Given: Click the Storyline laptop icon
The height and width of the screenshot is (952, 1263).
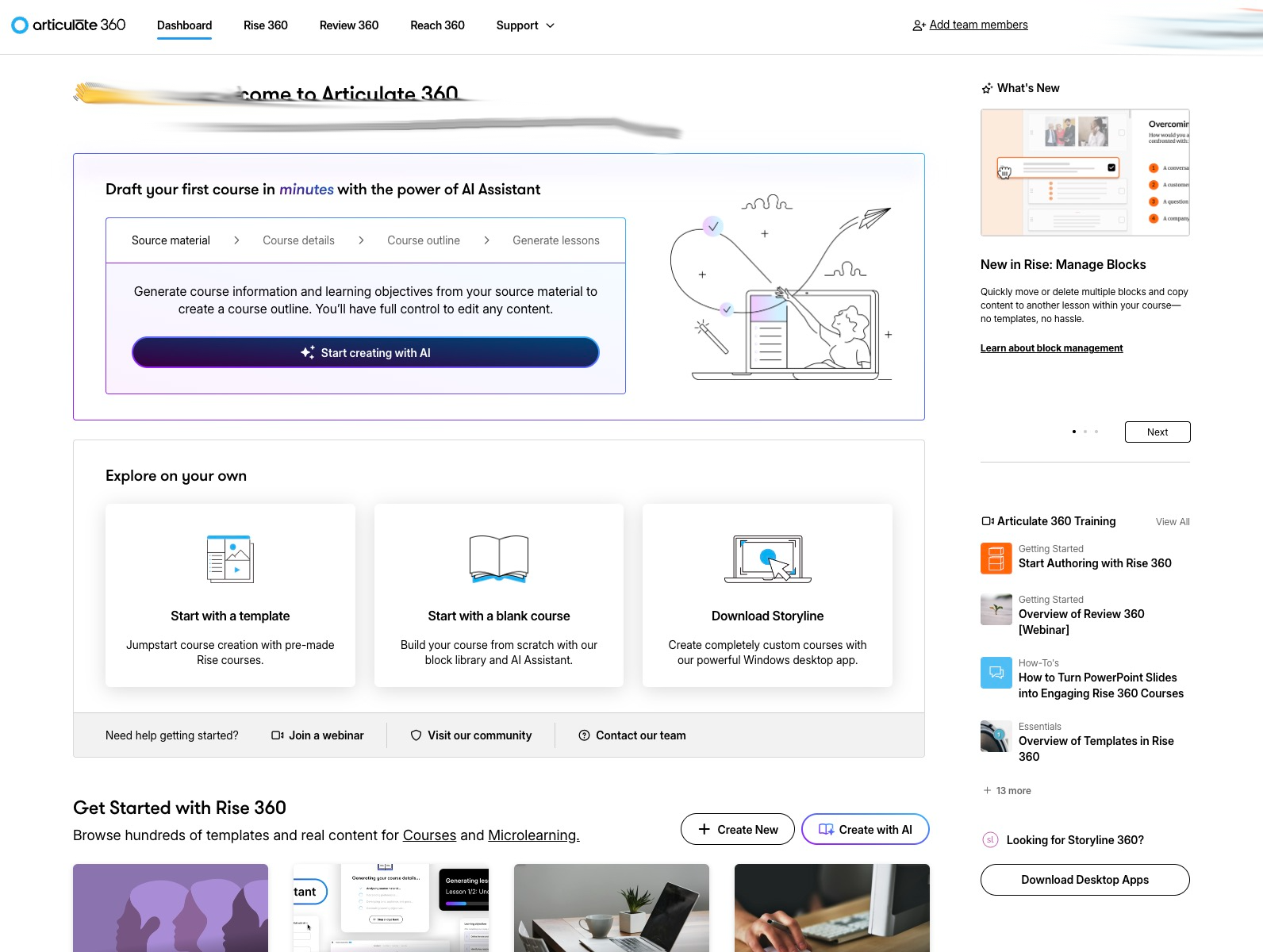Looking at the screenshot, I should tap(768, 559).
